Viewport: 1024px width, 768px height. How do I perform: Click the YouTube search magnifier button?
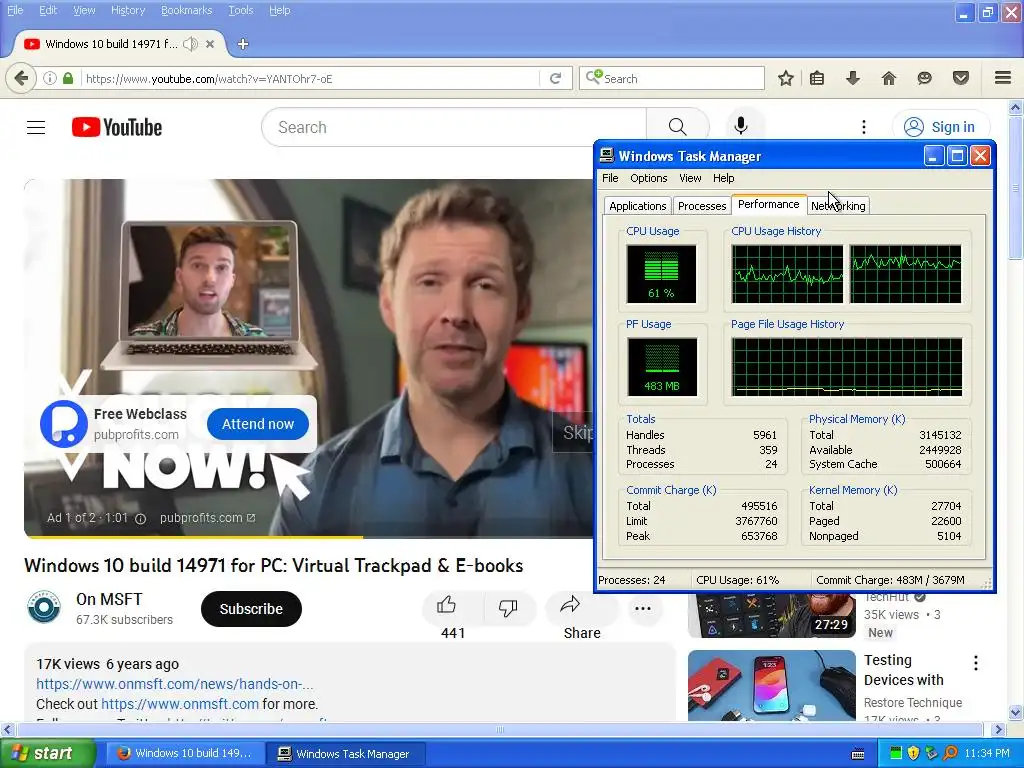677,127
